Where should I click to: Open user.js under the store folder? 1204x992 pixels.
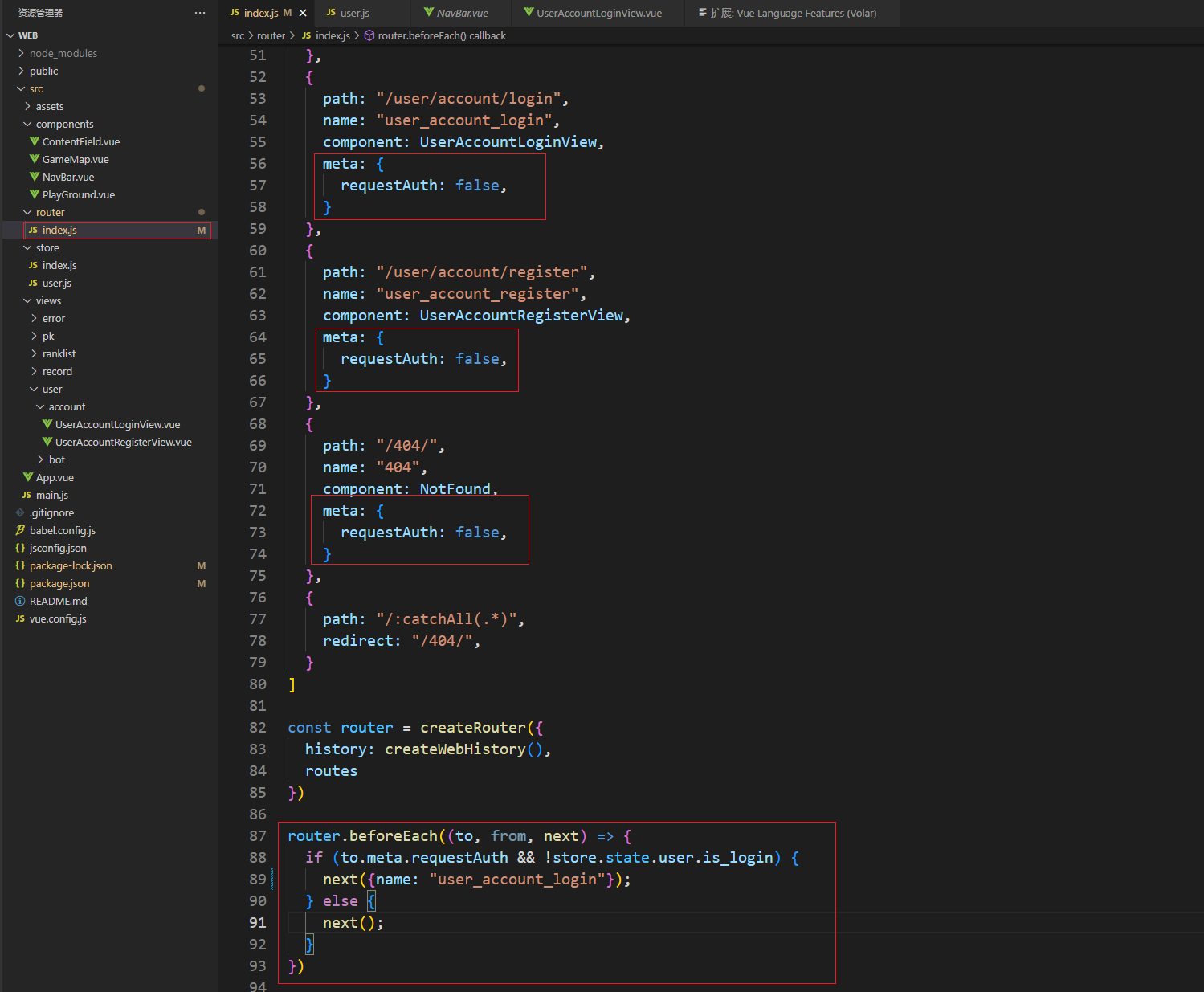[x=56, y=283]
